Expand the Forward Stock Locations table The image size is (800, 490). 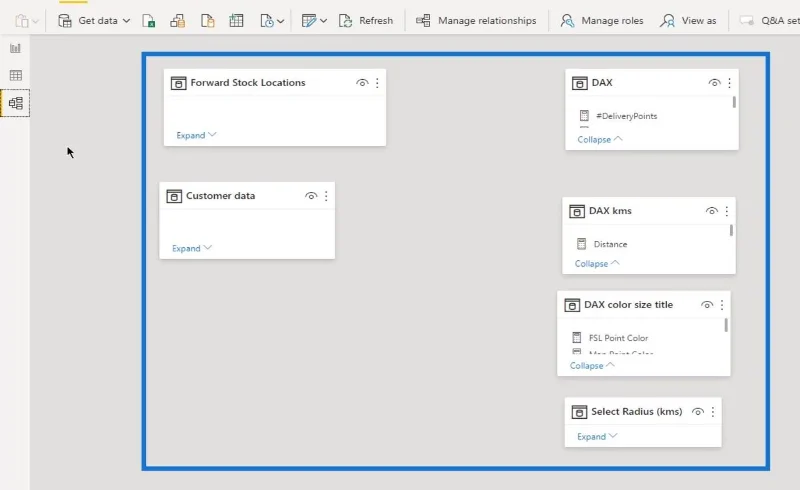click(196, 135)
